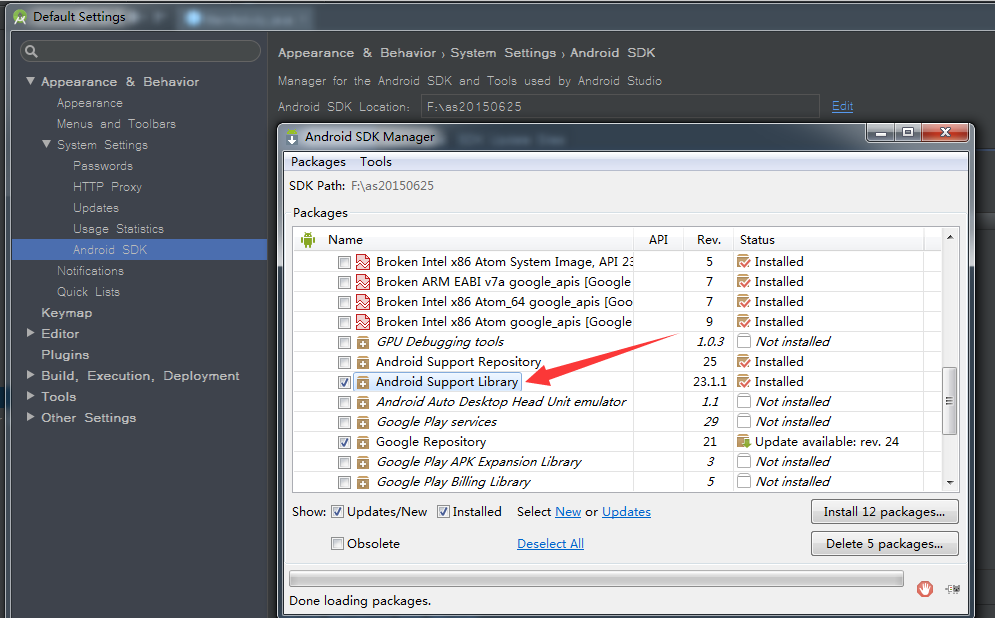Click the Android SDK Manager window icon
The image size is (995, 618).
pyautogui.click(x=292, y=137)
